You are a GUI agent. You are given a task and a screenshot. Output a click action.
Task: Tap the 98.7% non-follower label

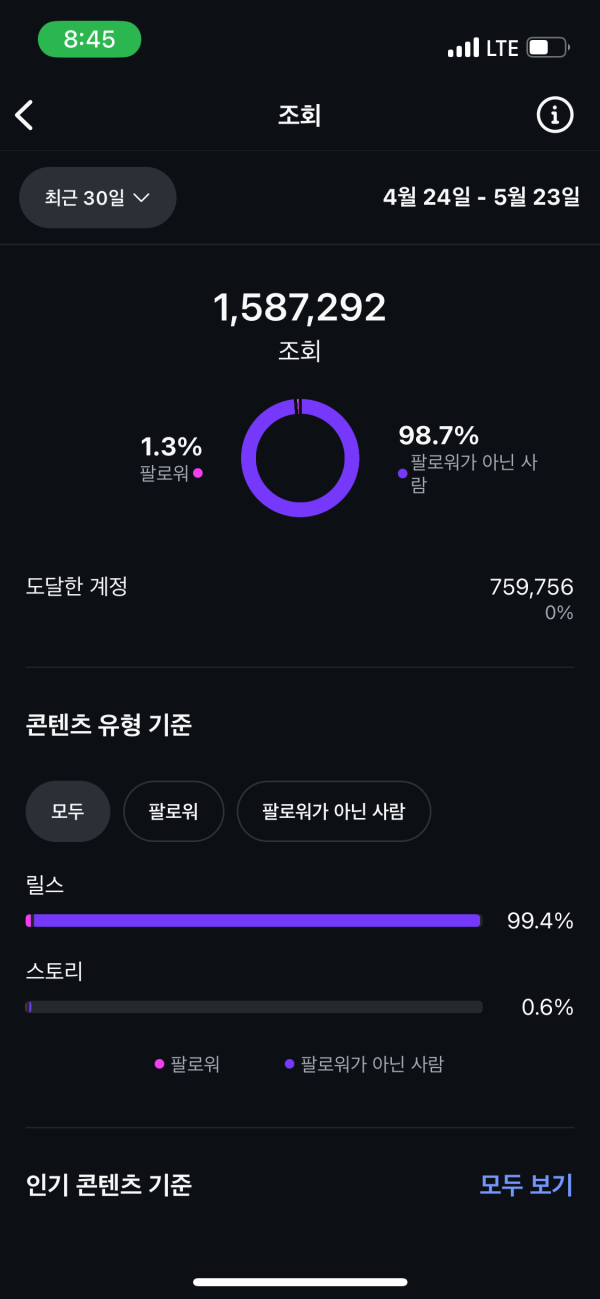click(x=438, y=436)
